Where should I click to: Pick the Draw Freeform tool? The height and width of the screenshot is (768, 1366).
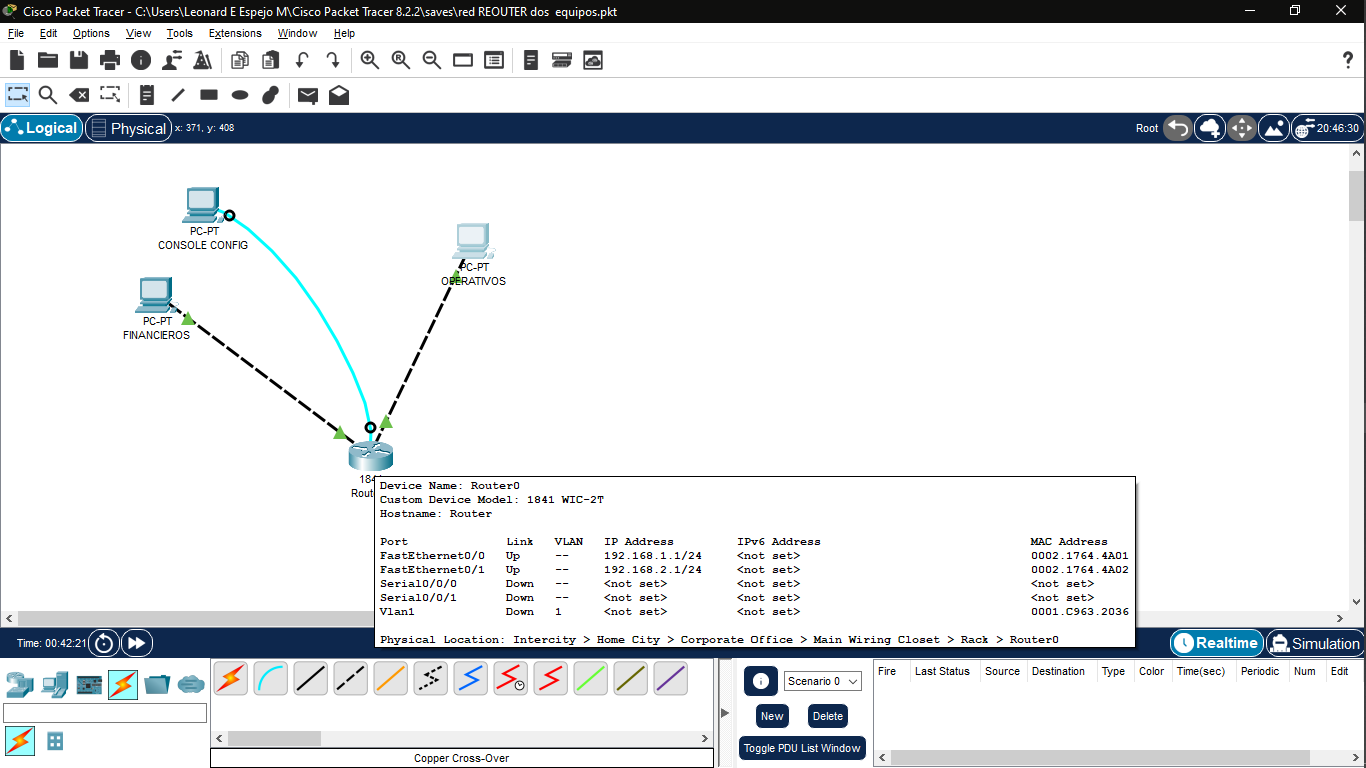[x=271, y=95]
